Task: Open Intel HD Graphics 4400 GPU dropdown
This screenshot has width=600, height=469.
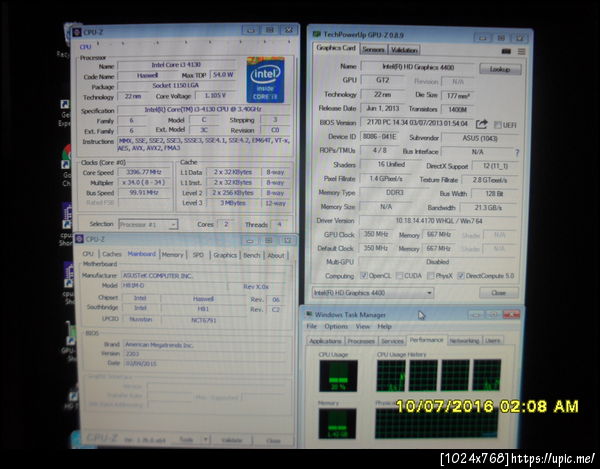Action: [x=373, y=293]
